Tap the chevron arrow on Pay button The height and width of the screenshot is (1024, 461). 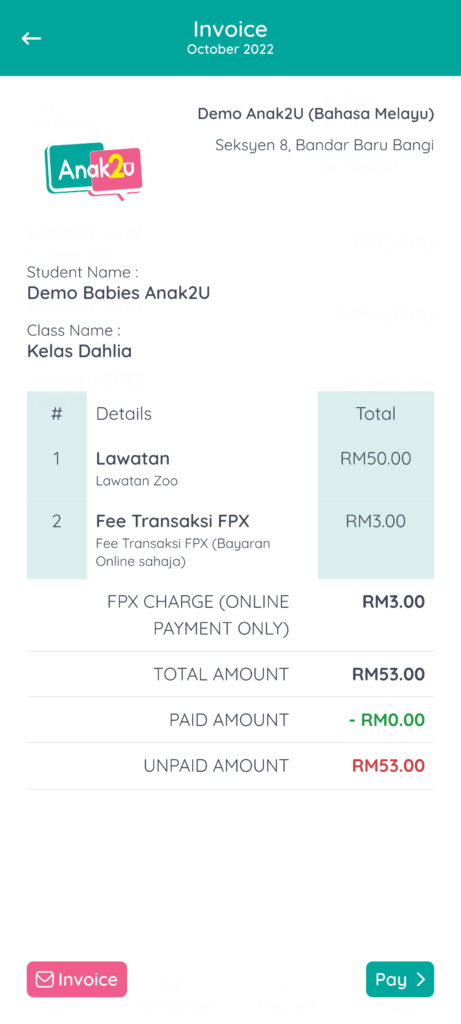pyautogui.click(x=420, y=980)
